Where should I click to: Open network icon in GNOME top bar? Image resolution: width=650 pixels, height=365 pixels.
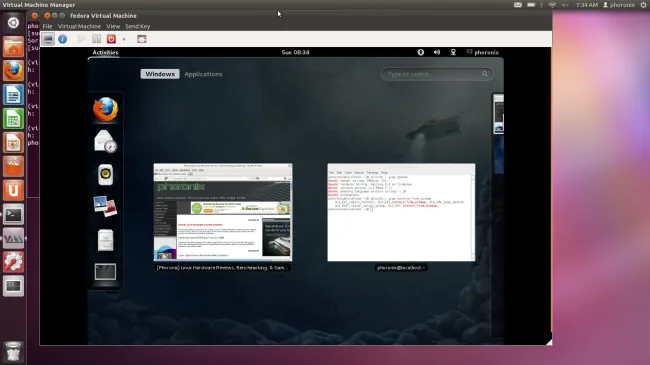tap(453, 52)
